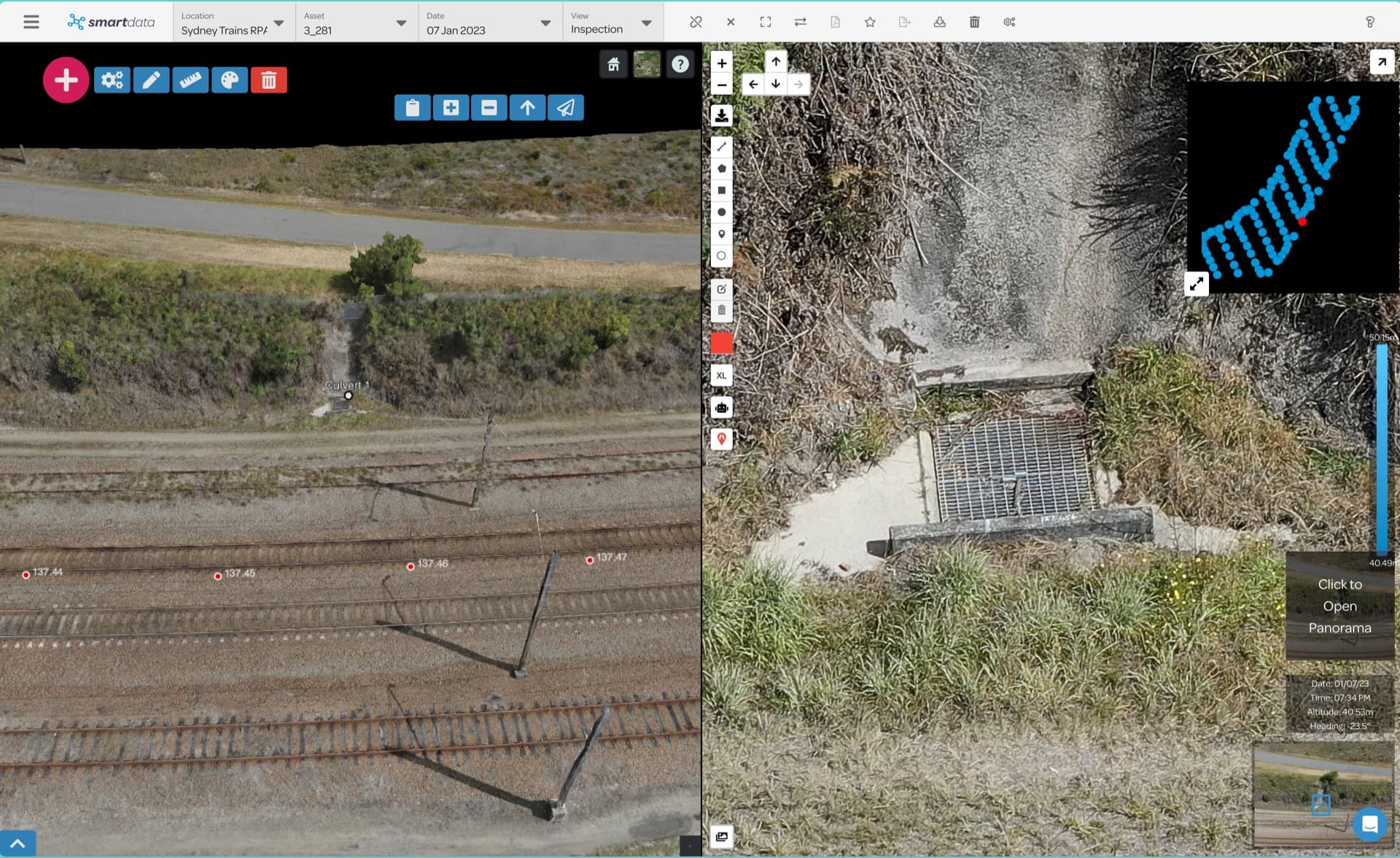Screen dimensions: 1400x858
Task: Select the polygon drawing tool
Action: 722,169
